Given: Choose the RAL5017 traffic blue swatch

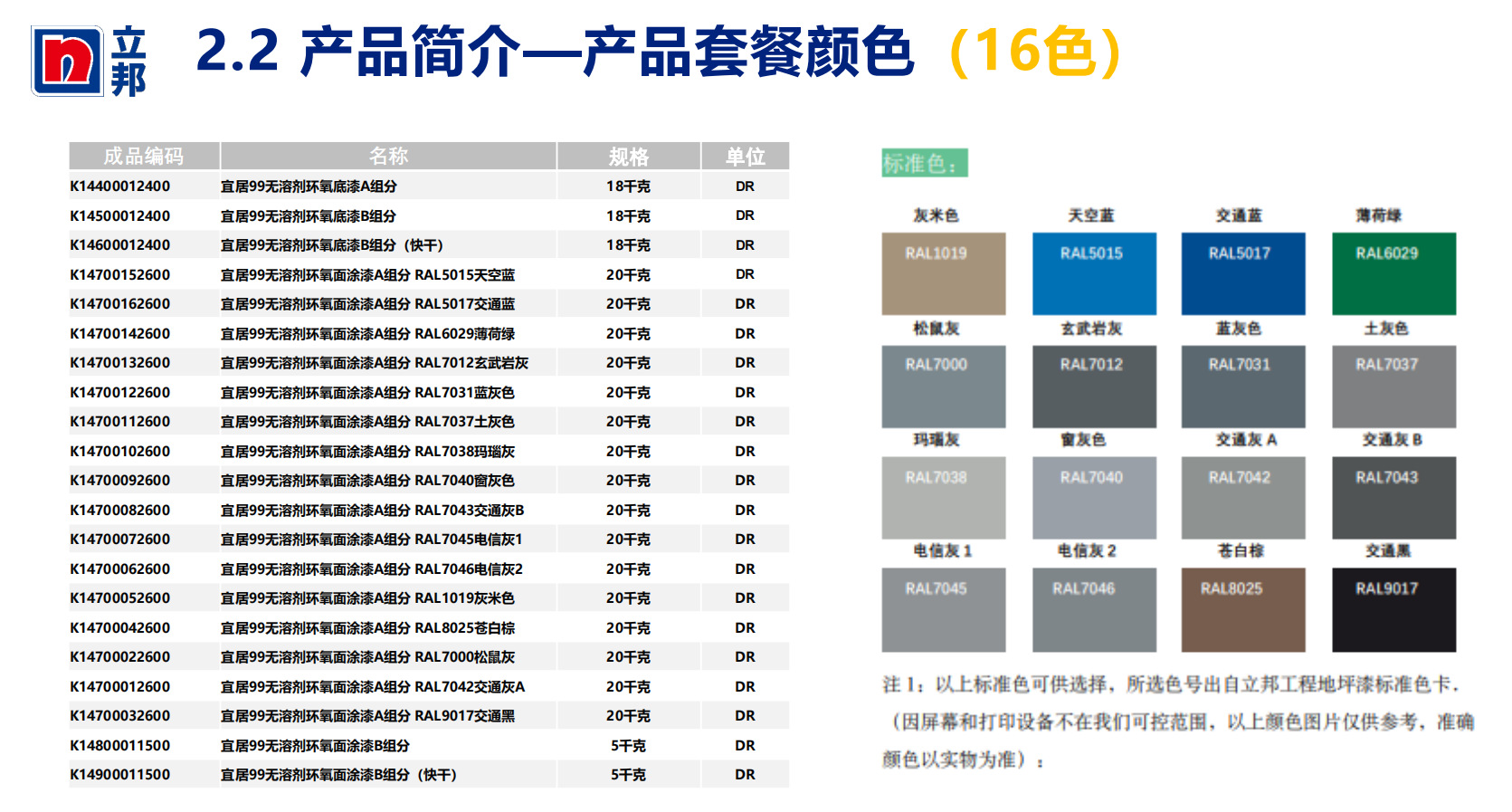Looking at the screenshot, I should pos(1243,273).
